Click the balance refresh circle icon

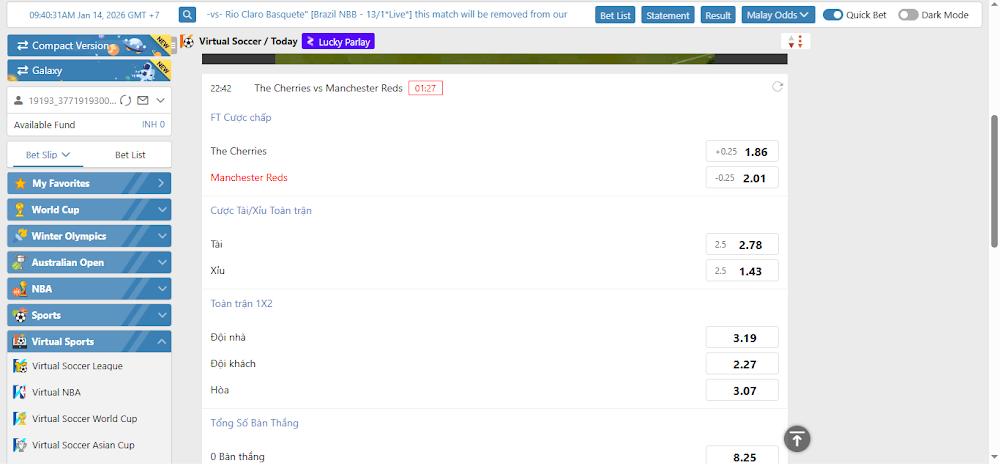click(126, 101)
